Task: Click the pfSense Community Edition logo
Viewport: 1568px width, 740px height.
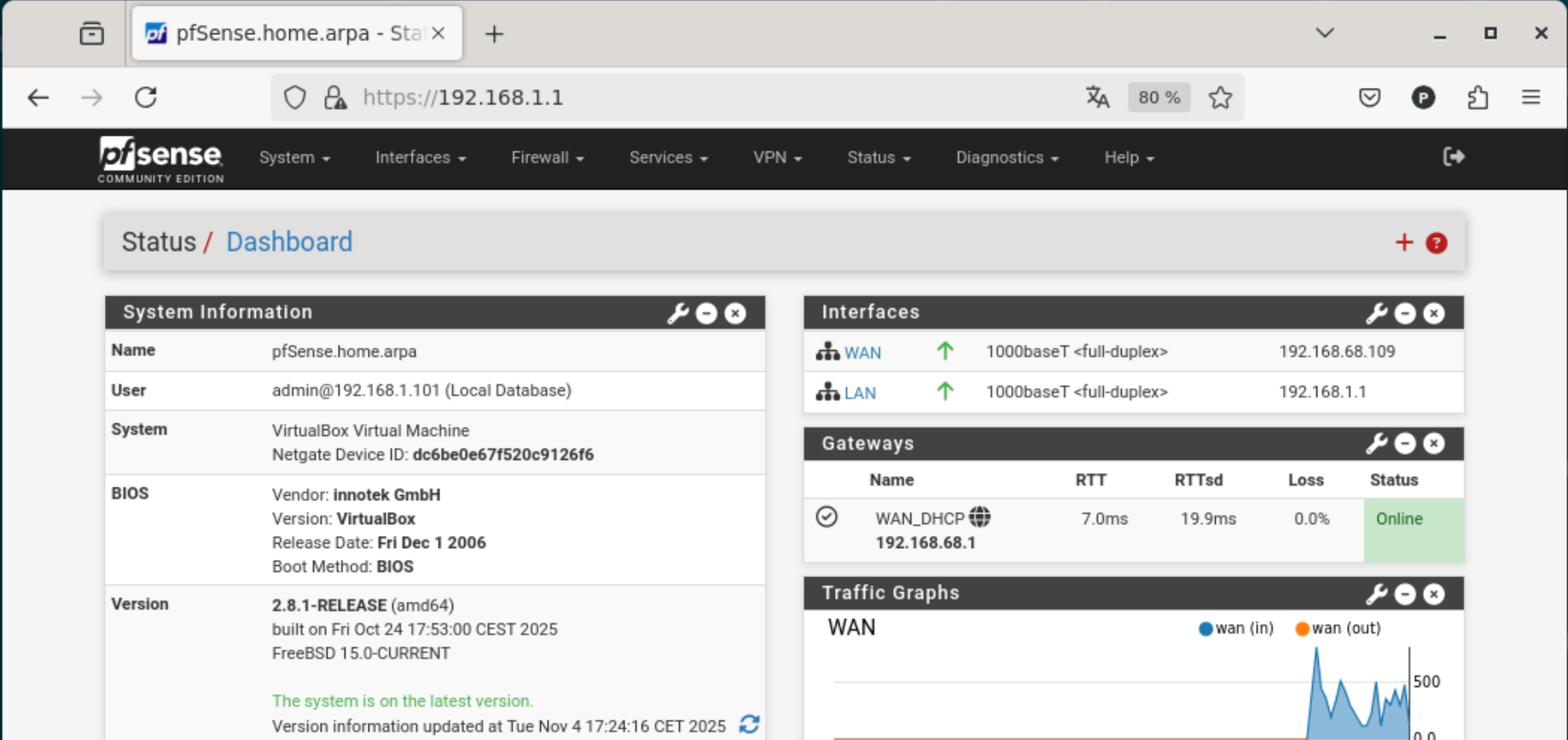Action: tap(160, 159)
